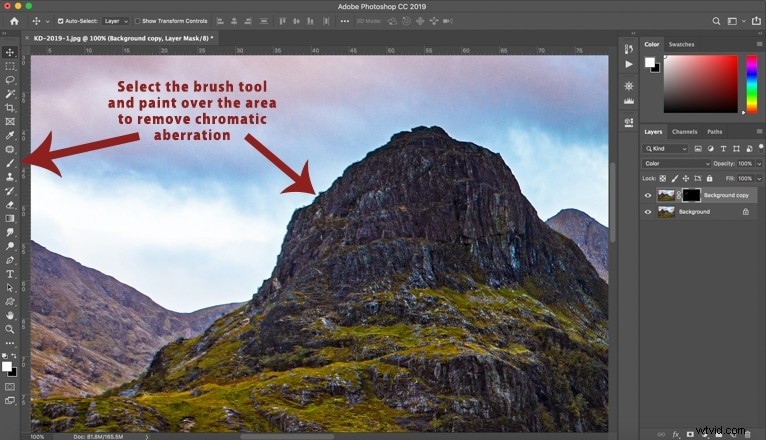Image resolution: width=766 pixels, height=440 pixels.
Task: Select the Magic Wand tool
Action: [x=10, y=94]
